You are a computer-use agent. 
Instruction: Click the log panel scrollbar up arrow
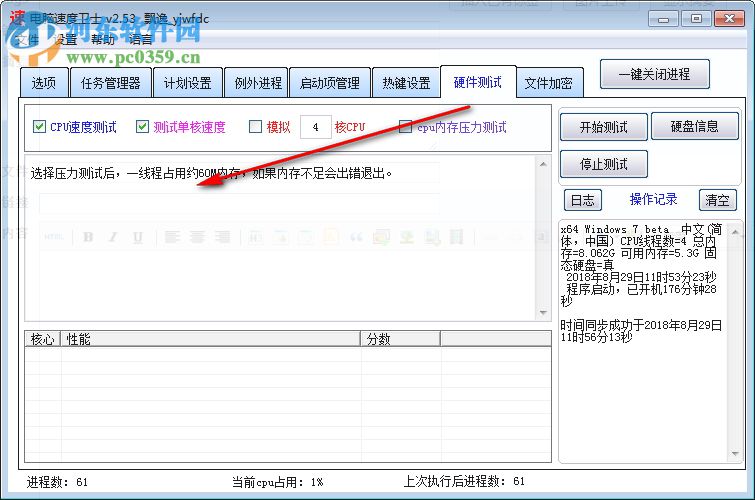pyautogui.click(x=735, y=232)
